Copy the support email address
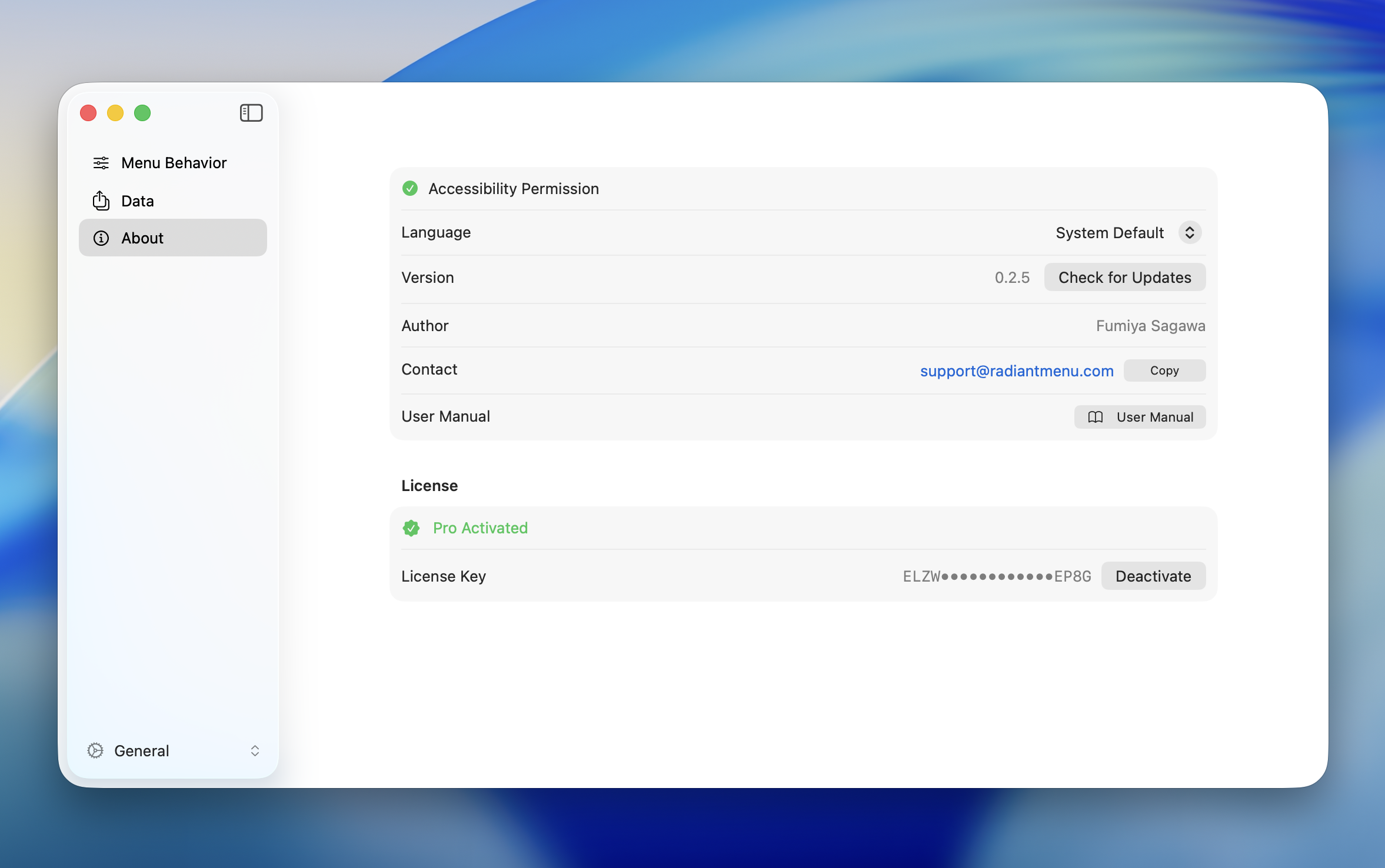Screen dimensions: 1385x868 coord(1164,370)
